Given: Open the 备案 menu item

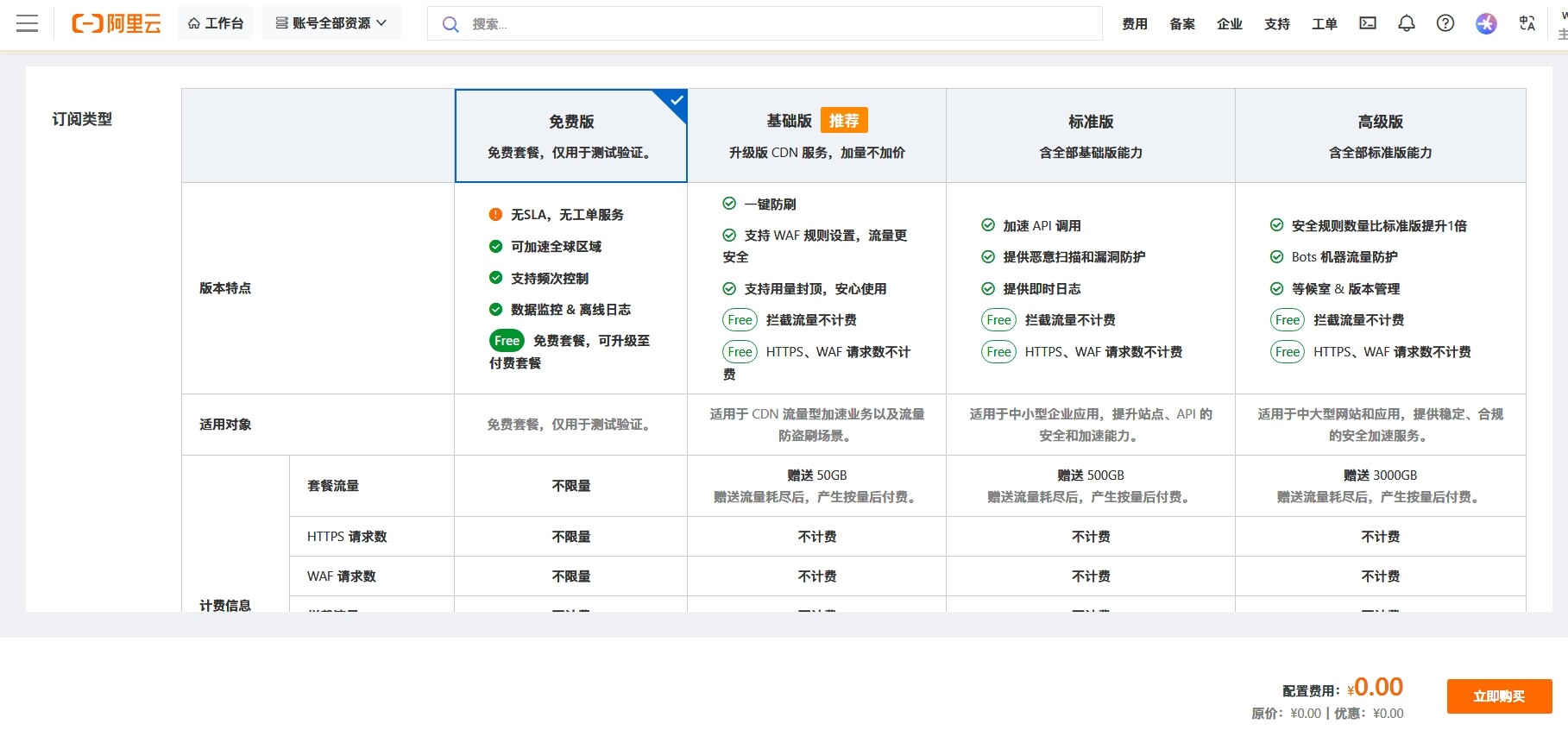Looking at the screenshot, I should click(x=1182, y=24).
